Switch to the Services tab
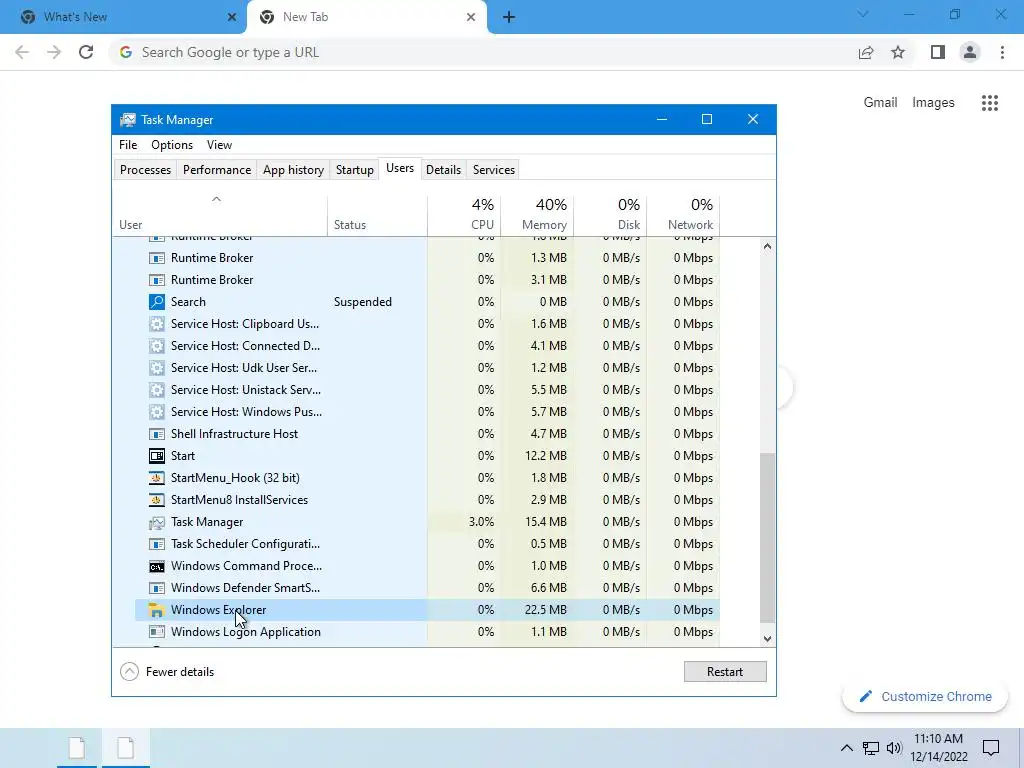 tap(494, 170)
